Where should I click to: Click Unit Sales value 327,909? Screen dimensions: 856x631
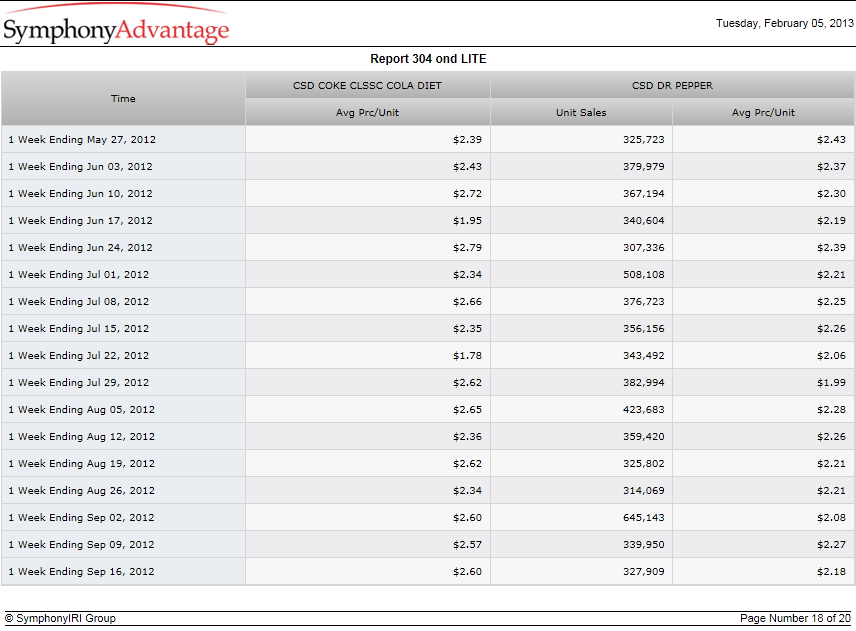644,572
